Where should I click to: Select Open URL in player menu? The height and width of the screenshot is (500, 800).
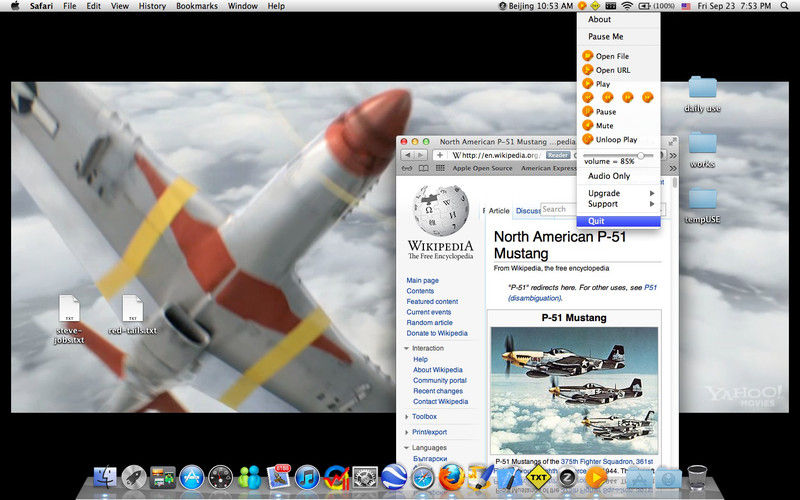coord(618,70)
